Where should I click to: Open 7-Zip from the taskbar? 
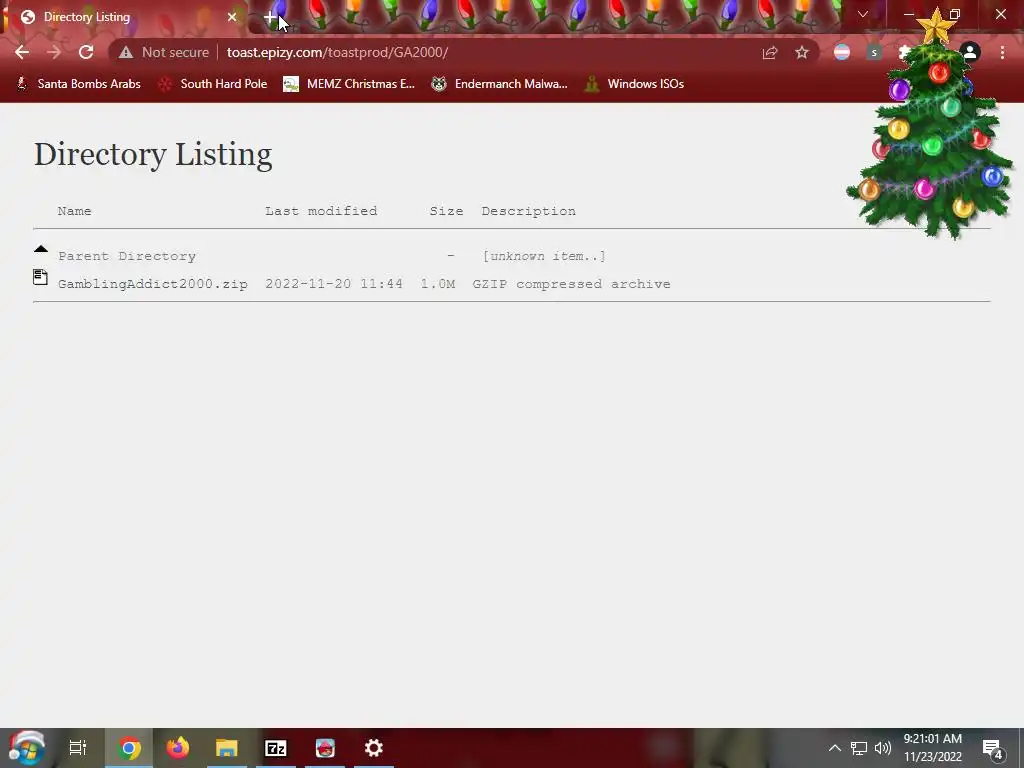(276, 748)
